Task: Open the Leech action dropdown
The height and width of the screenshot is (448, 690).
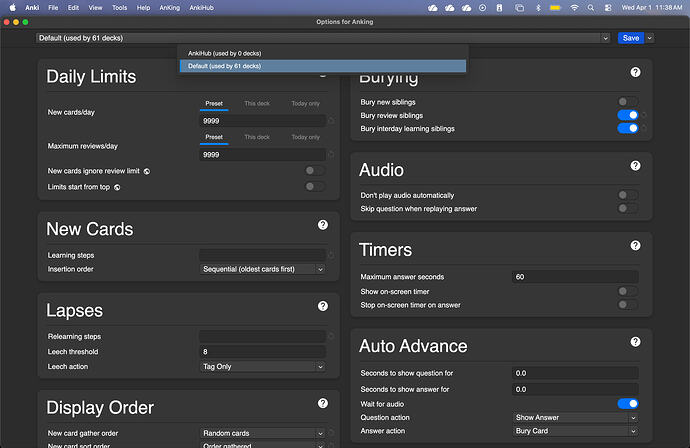Action: pyautogui.click(x=263, y=367)
